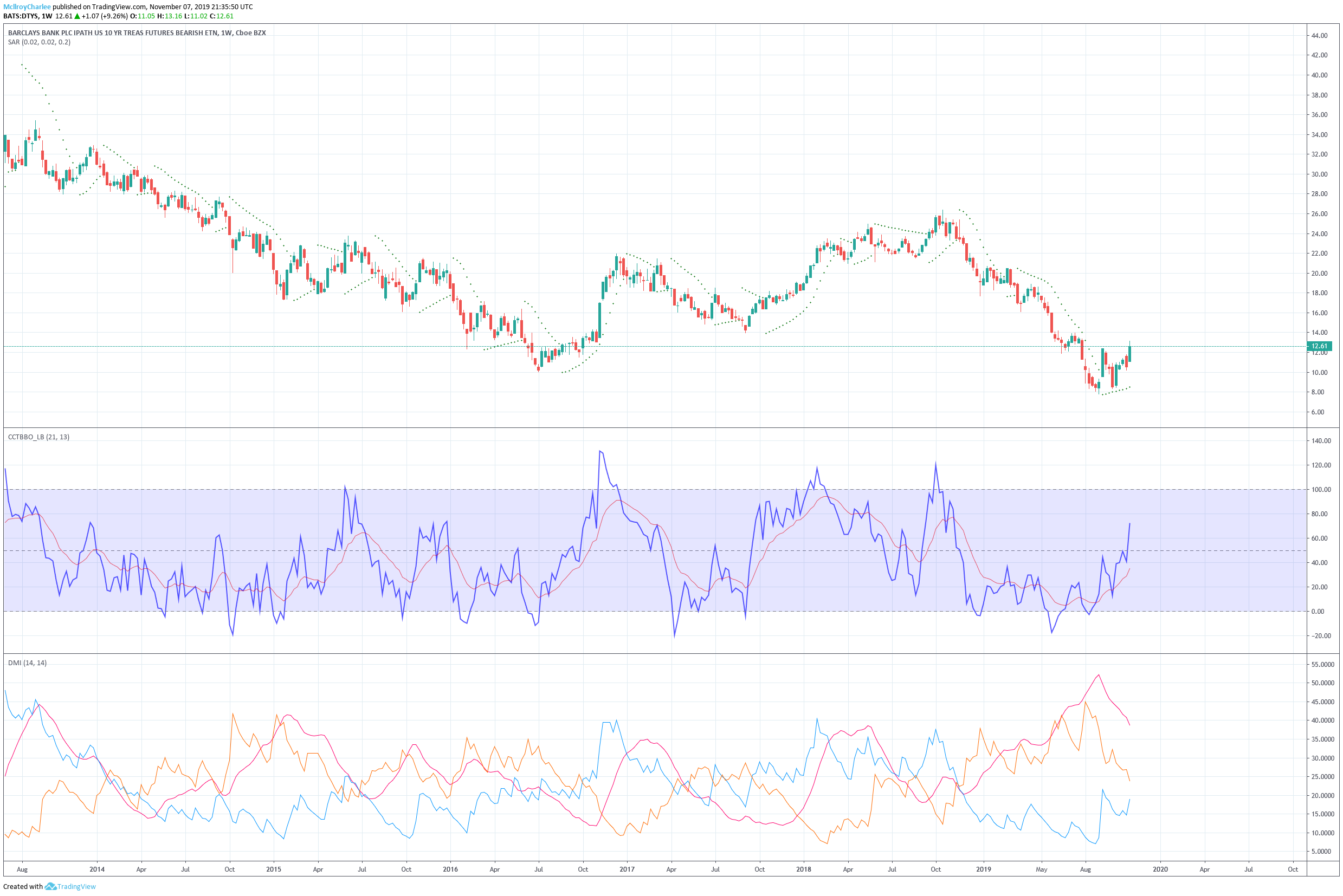Open the TradingView footer link
1343x896 pixels.
pos(76,887)
